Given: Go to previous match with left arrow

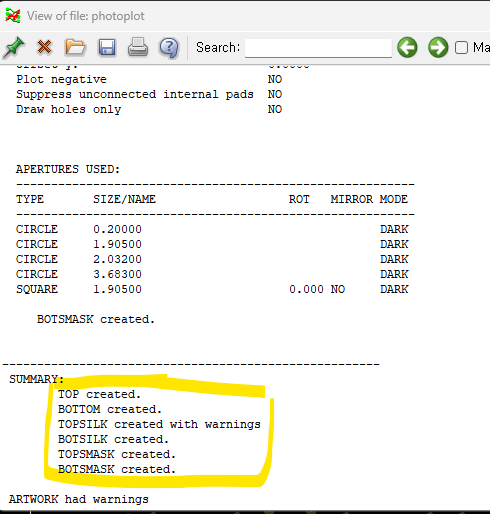Looking at the screenshot, I should (x=407, y=47).
